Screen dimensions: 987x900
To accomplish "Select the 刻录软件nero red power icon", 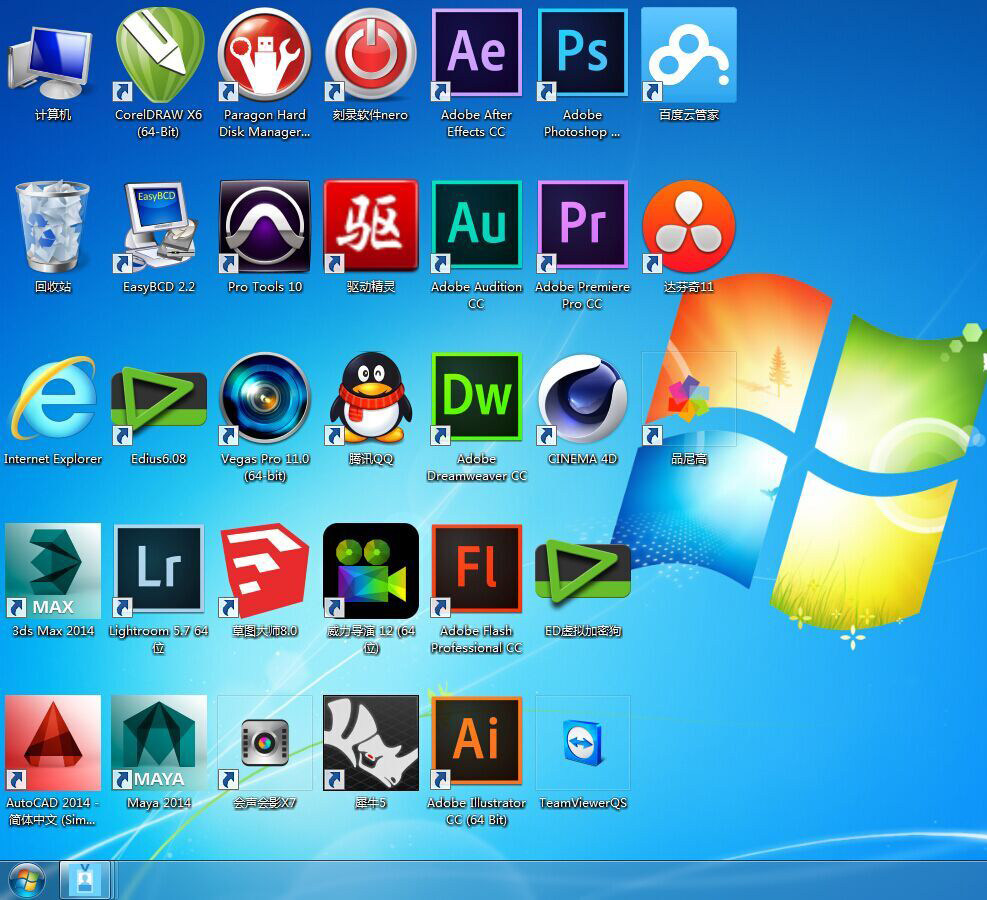I will (x=371, y=55).
